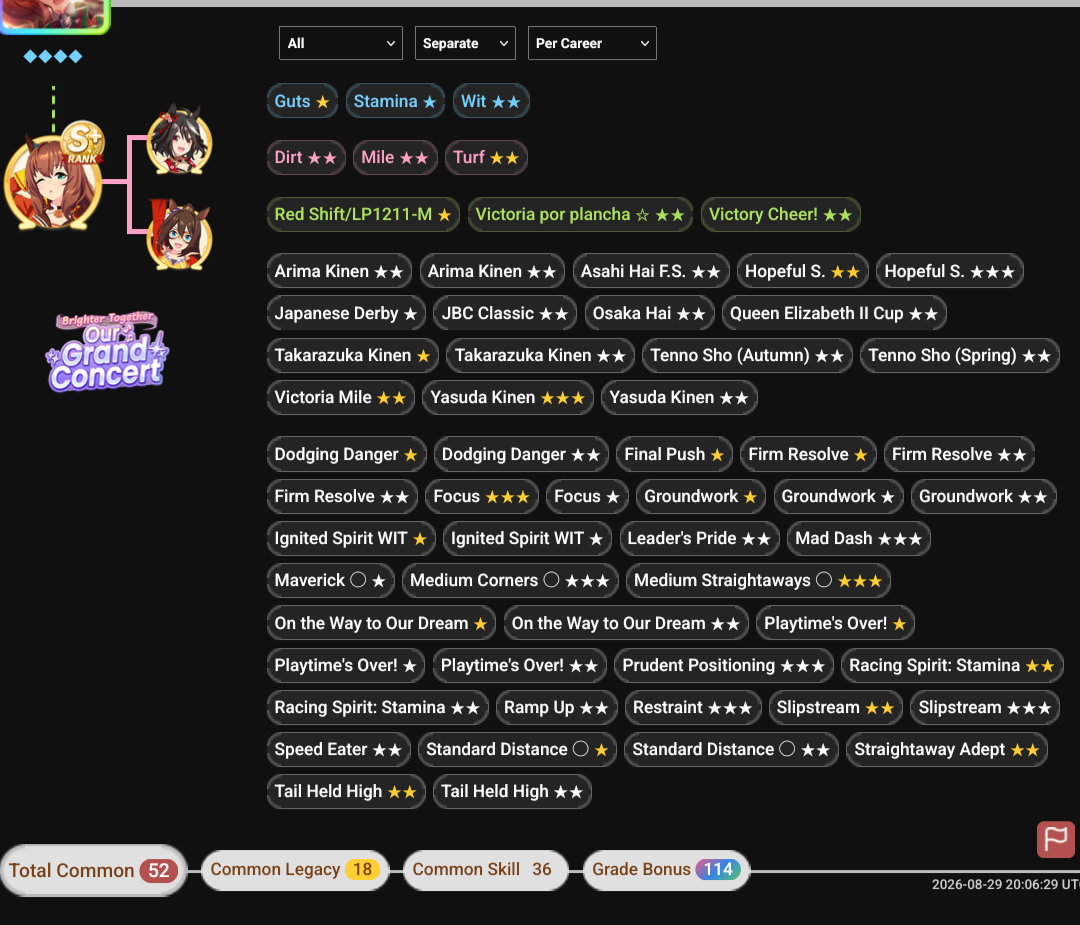This screenshot has width=1080, height=925.
Task: Select the Dirt two-star tag
Action: pos(306,158)
